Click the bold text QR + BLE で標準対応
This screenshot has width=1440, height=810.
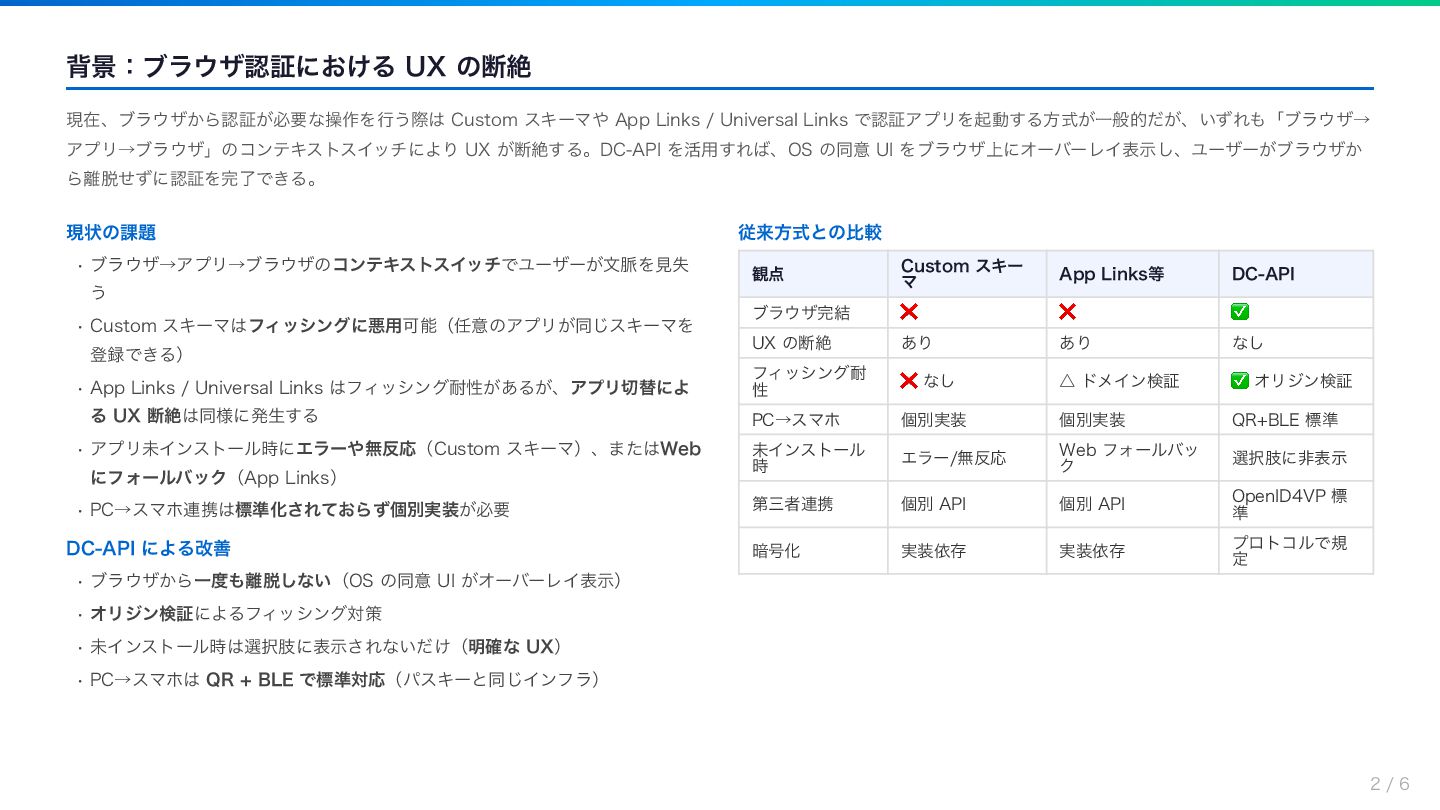tap(295, 680)
